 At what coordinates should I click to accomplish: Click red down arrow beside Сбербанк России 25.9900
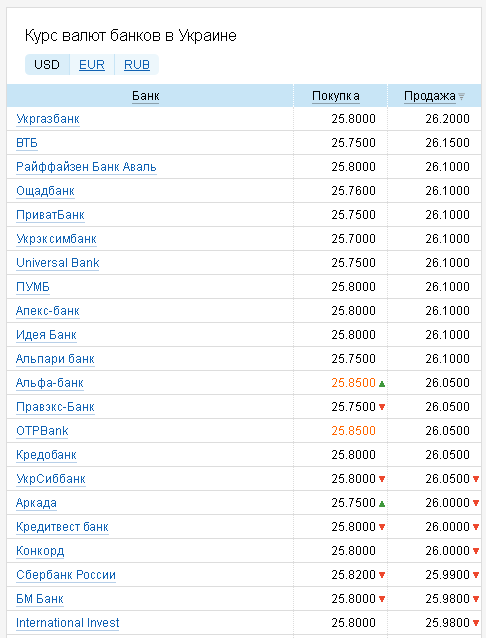476,575
